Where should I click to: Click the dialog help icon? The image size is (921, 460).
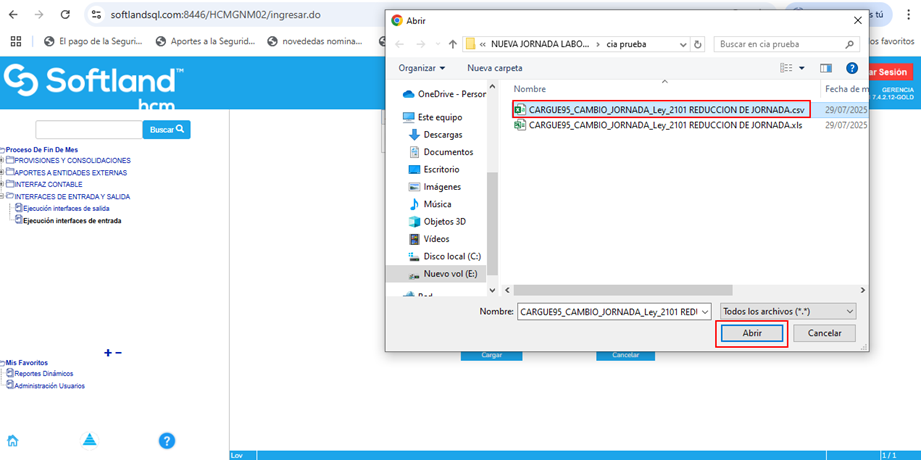pyautogui.click(x=852, y=68)
